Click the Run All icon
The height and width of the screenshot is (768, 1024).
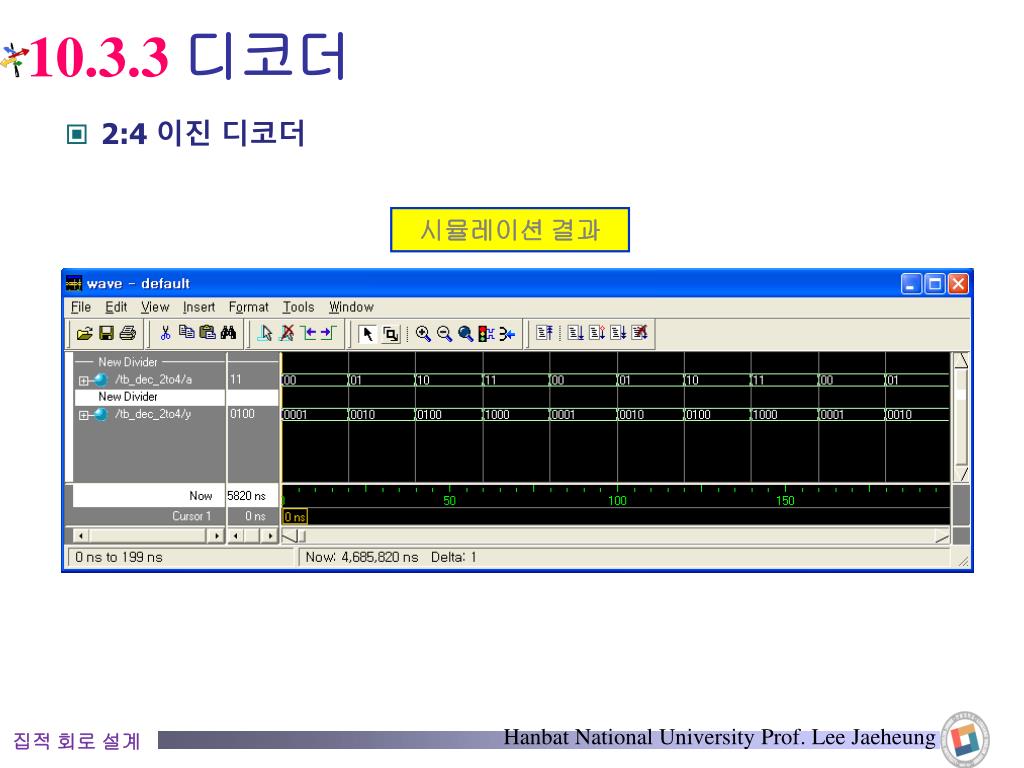point(618,333)
